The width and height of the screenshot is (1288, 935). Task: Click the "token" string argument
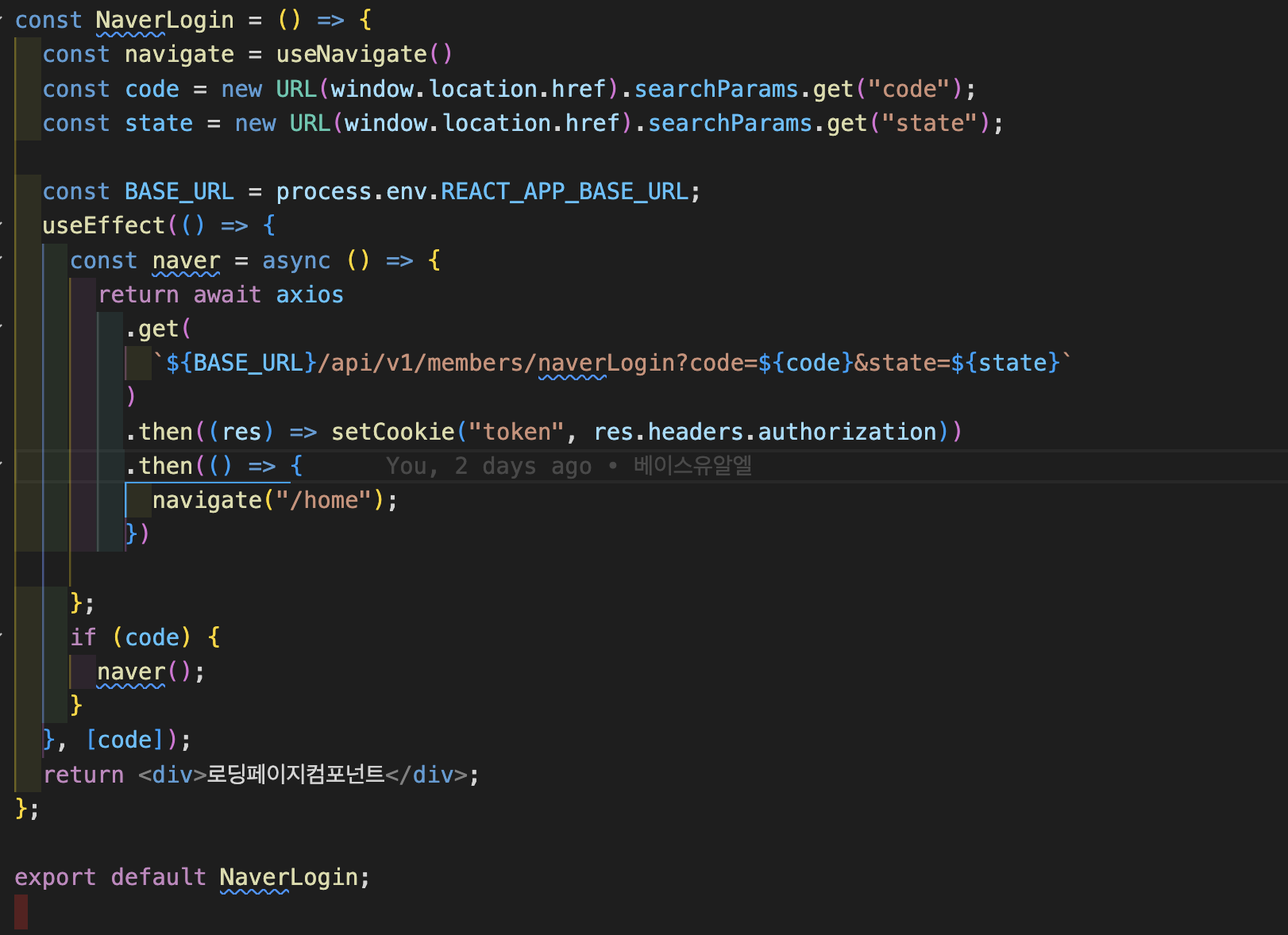tap(516, 432)
